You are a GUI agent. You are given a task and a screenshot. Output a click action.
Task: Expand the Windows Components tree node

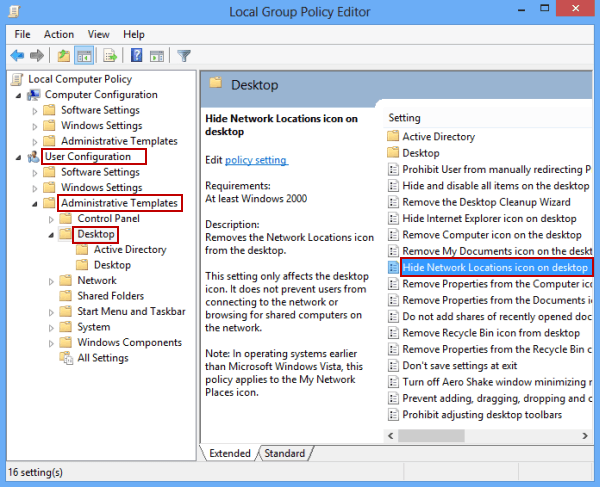pos(51,343)
